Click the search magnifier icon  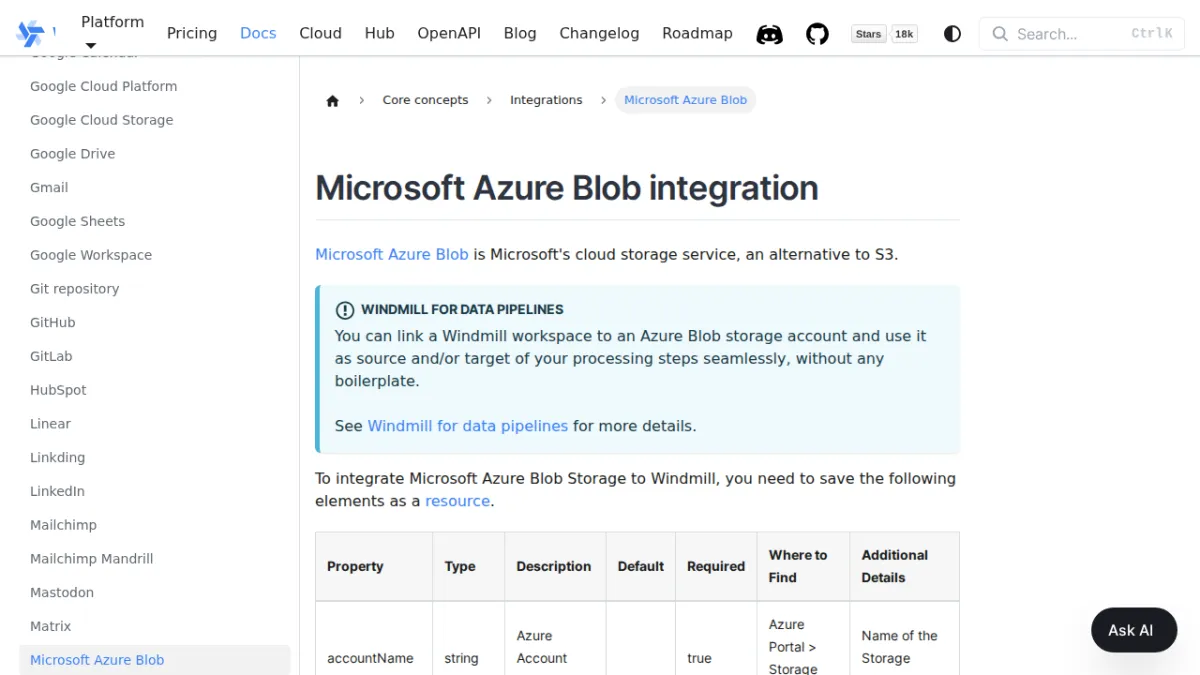point(999,34)
